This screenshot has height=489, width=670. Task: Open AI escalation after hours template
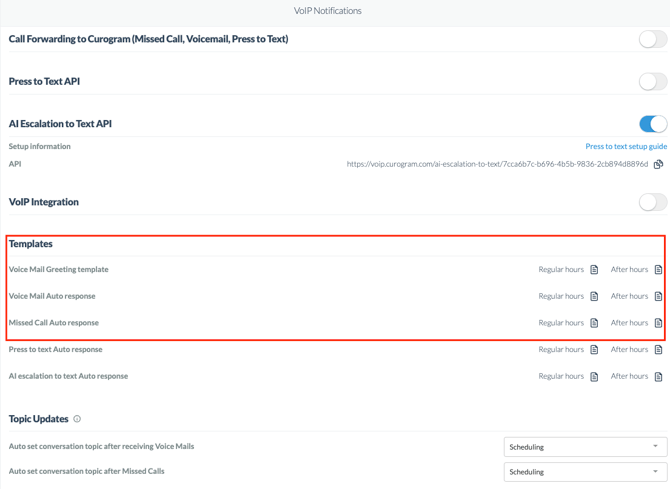click(658, 377)
